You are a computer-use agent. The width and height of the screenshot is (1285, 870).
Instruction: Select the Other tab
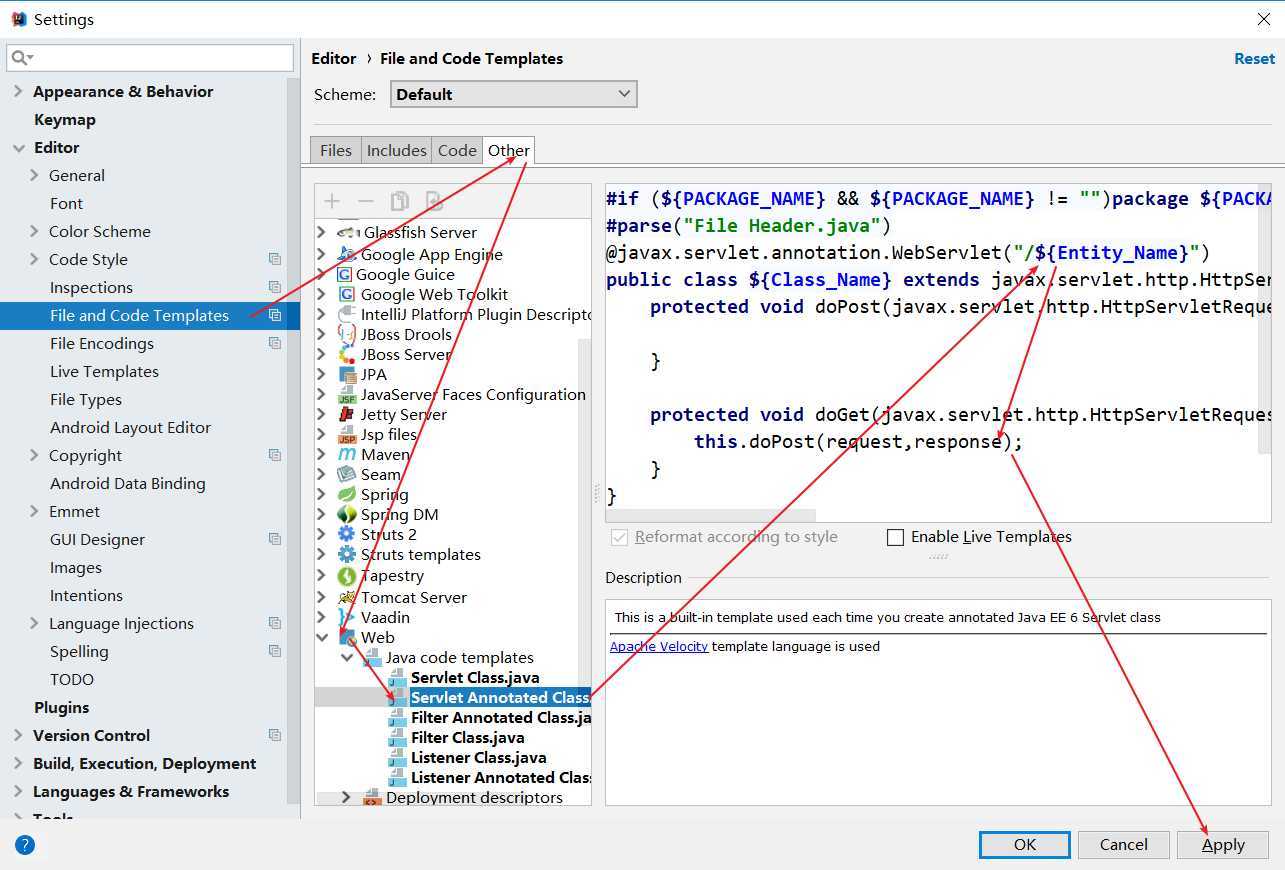[509, 150]
